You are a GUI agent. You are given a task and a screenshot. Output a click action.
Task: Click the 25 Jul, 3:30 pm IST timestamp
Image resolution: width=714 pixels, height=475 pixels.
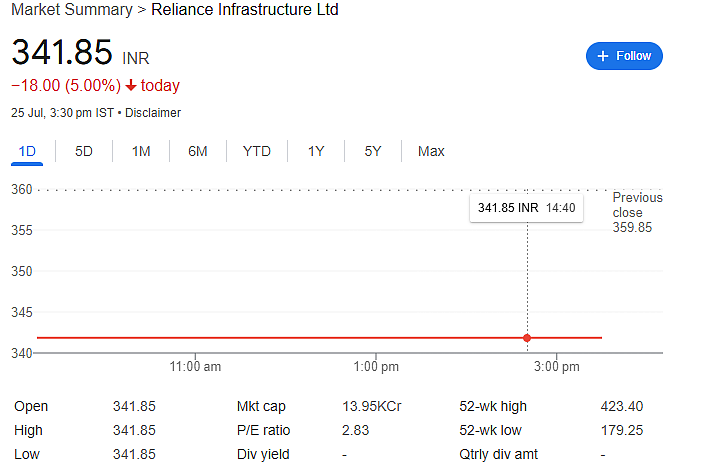click(62, 113)
